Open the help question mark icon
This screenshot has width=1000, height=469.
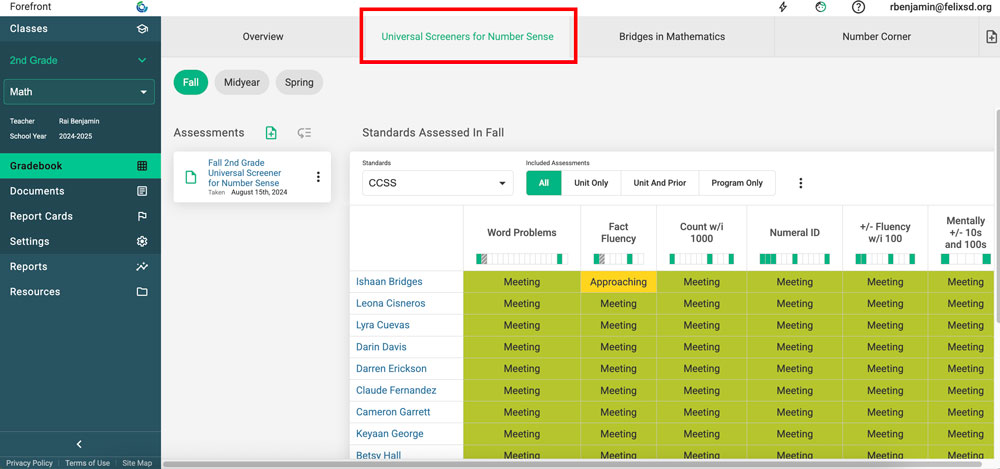pos(858,7)
